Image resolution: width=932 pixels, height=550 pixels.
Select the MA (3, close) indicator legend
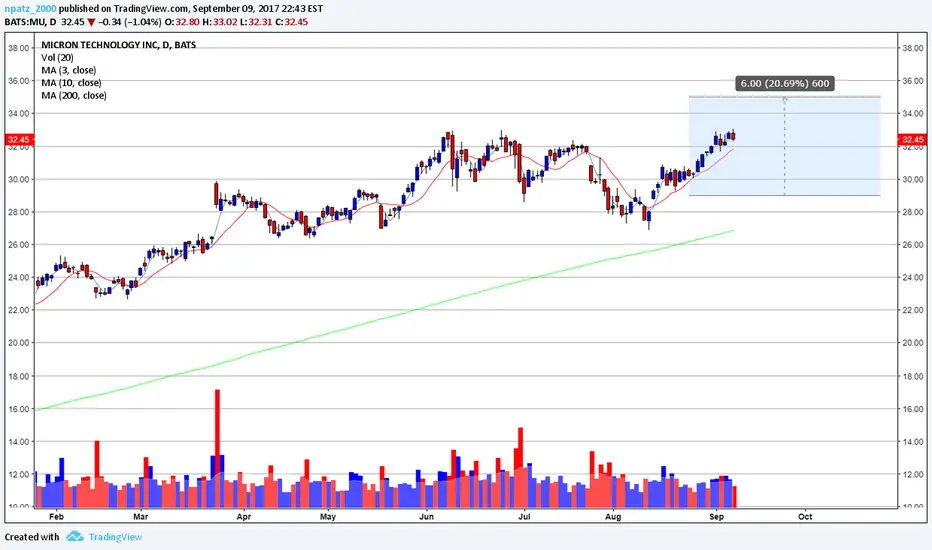coord(68,70)
